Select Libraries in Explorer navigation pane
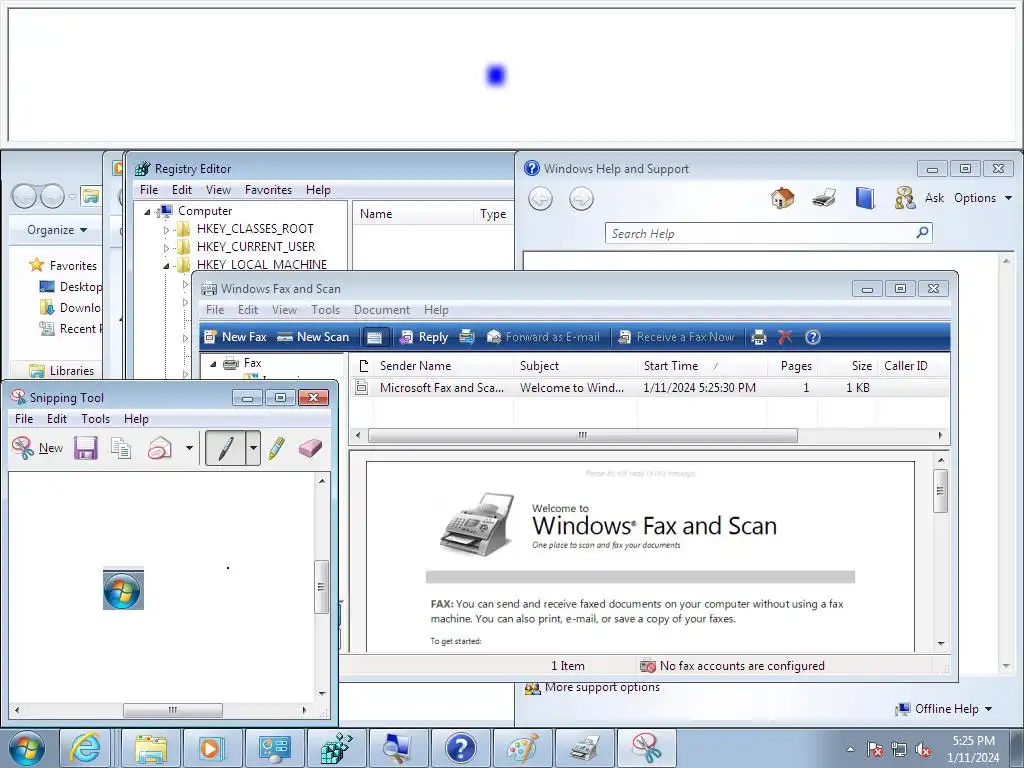Image resolution: width=1024 pixels, height=768 pixels. click(72, 370)
